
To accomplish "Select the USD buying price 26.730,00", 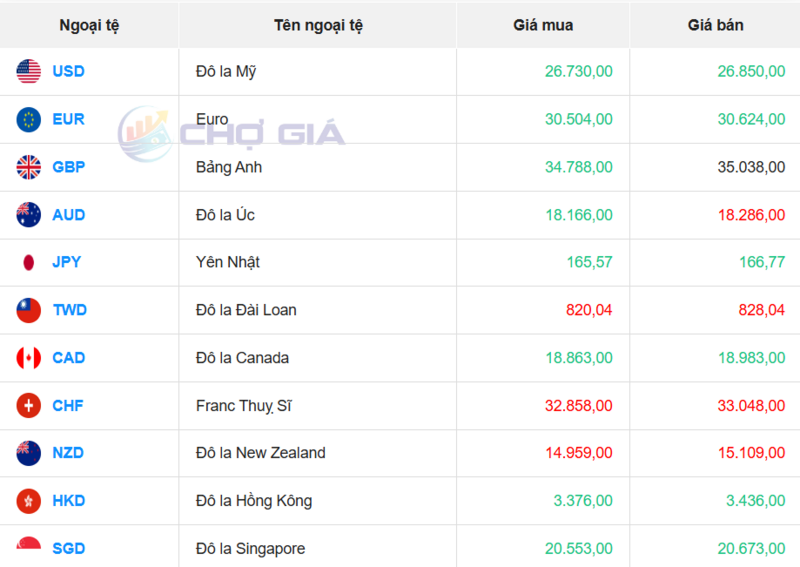I will coord(578,71).
